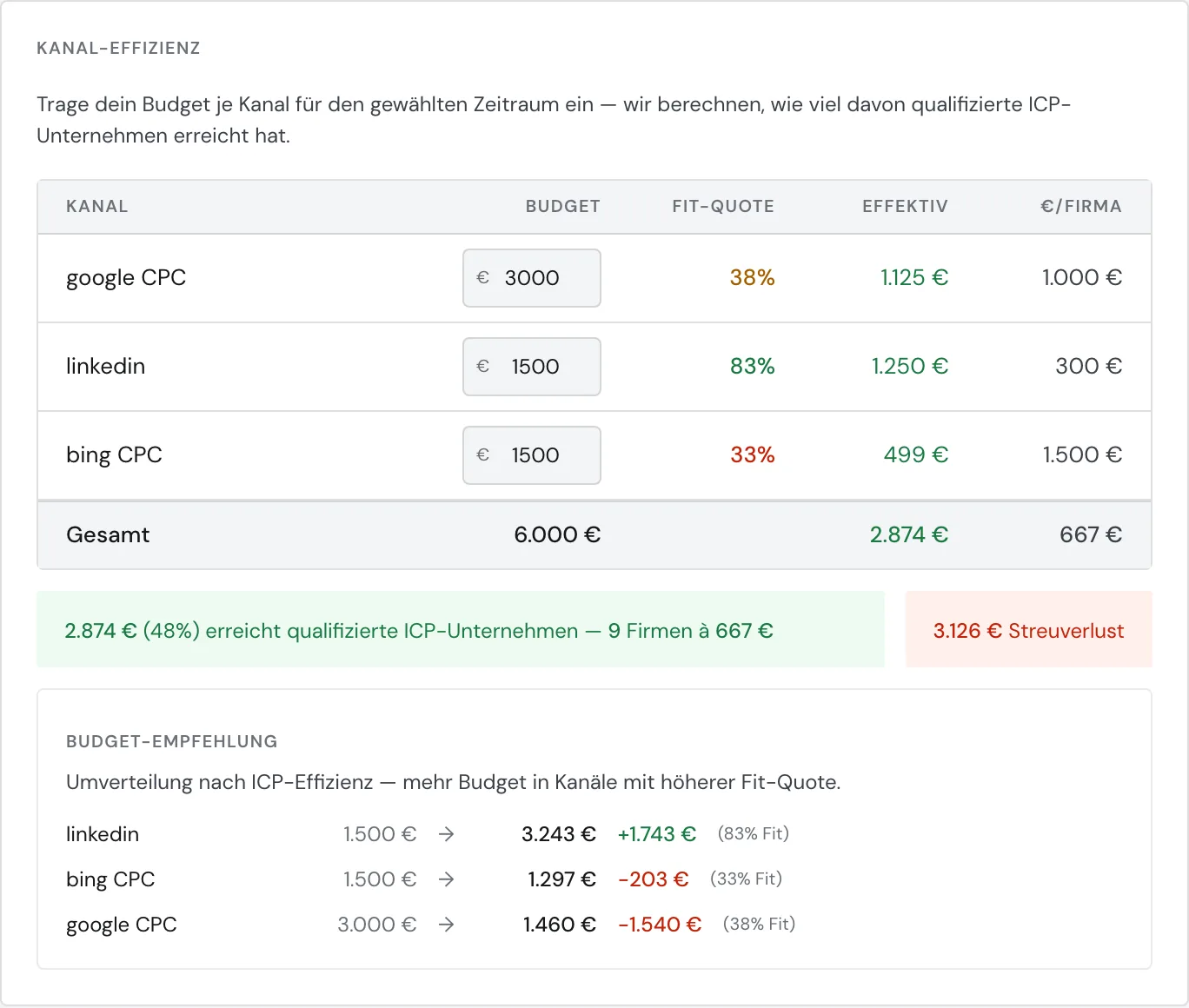The width and height of the screenshot is (1189, 1008).
Task: Click the BUDGET column header
Action: pyautogui.click(x=563, y=207)
